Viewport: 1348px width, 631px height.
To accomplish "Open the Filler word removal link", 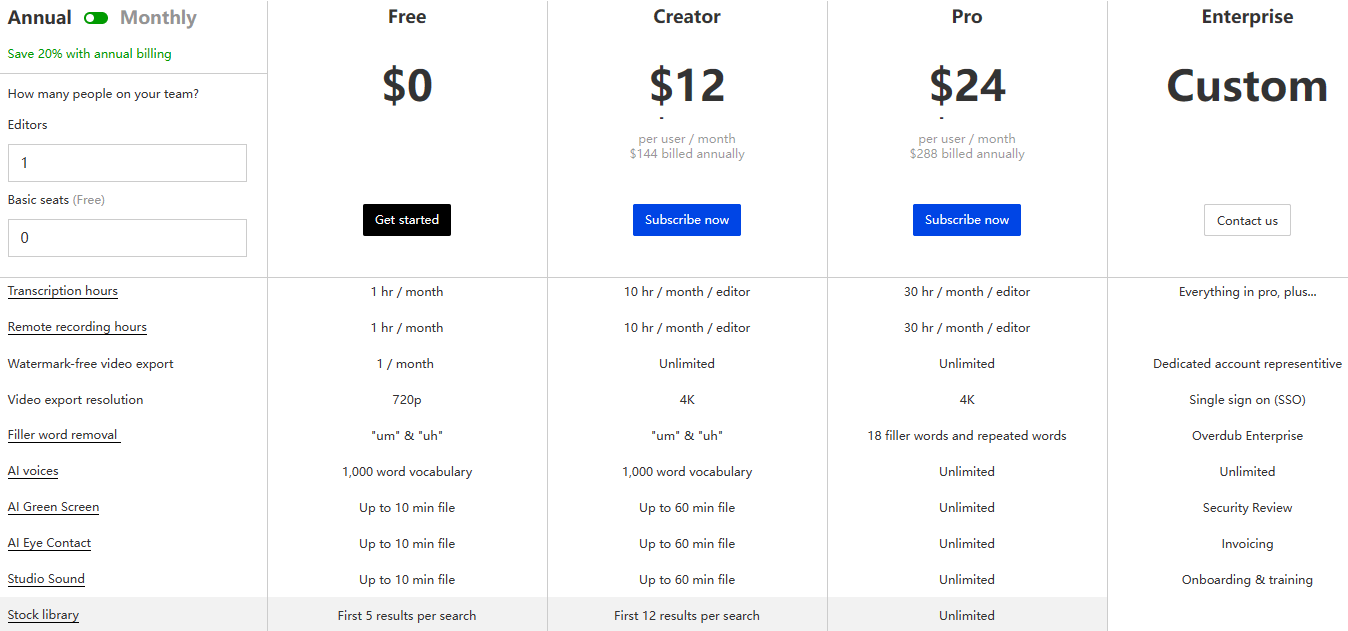I will tap(64, 435).
